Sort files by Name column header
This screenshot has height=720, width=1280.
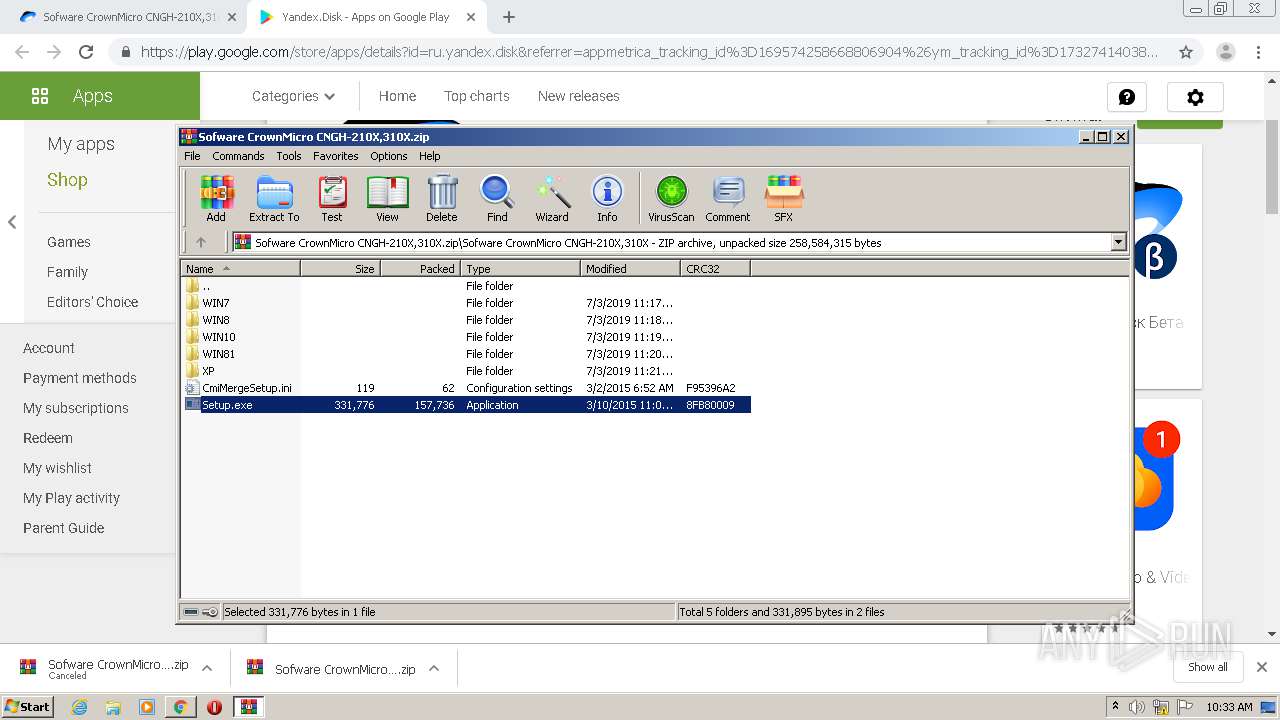pyautogui.click(x=241, y=268)
